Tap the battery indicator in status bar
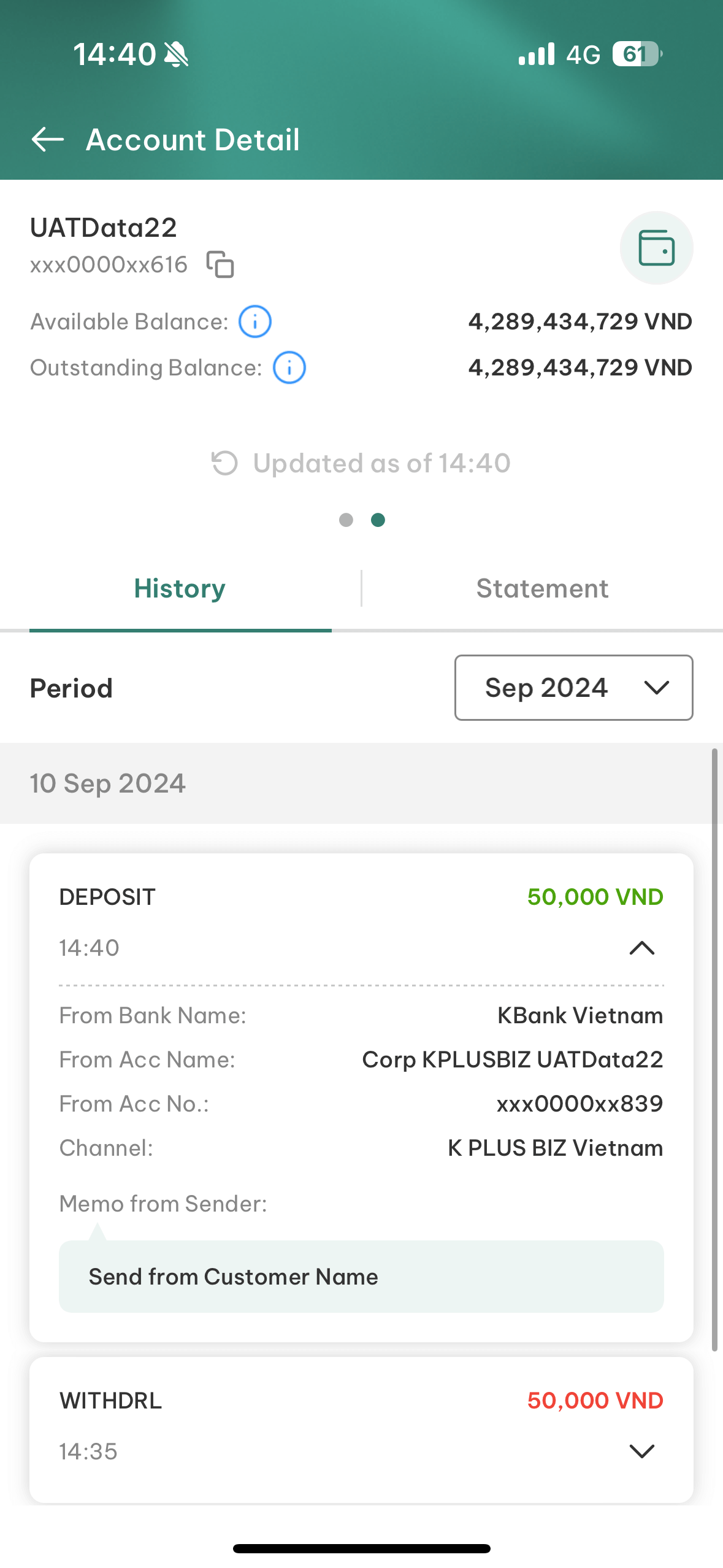This screenshot has height=1568, width=723. pos(638,54)
